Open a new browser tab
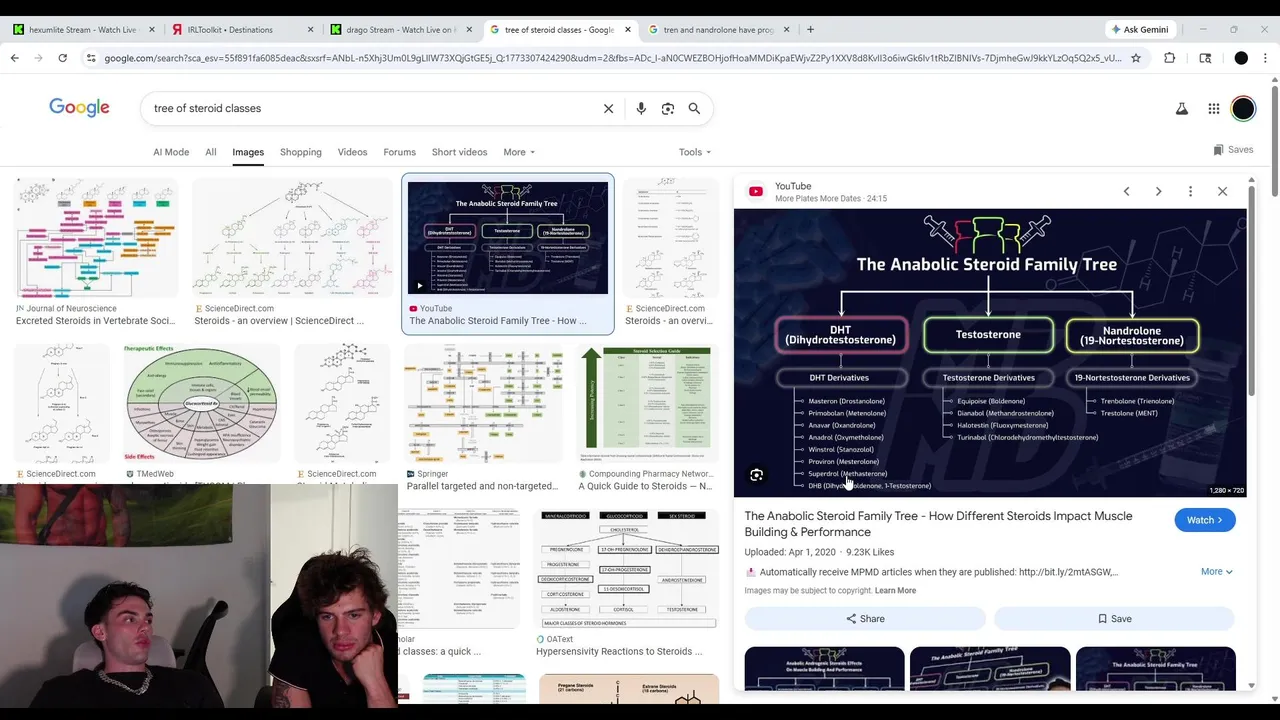The width and height of the screenshot is (1280, 720). coord(810,29)
